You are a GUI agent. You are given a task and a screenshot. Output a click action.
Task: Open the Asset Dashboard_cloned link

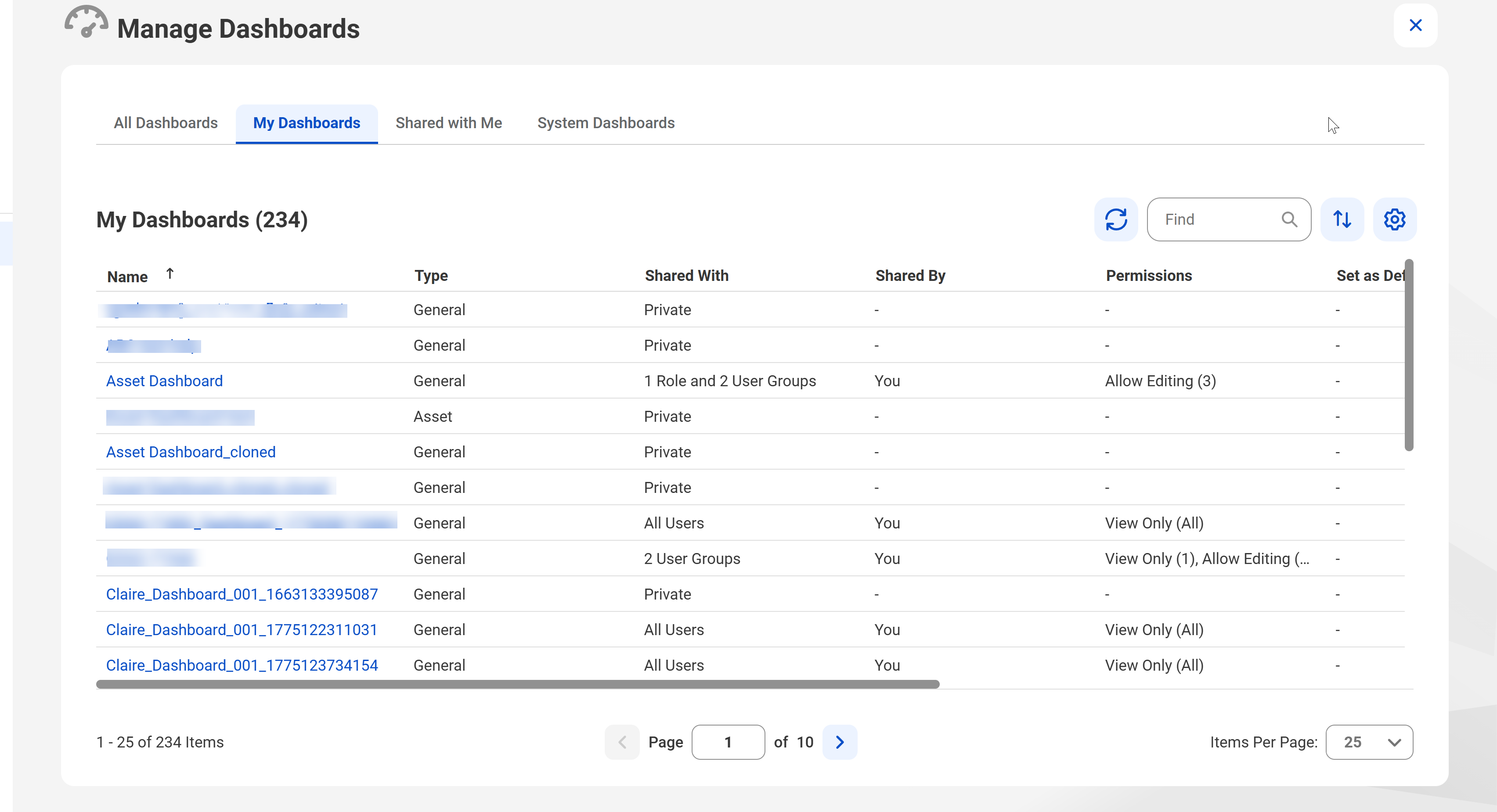coord(191,452)
